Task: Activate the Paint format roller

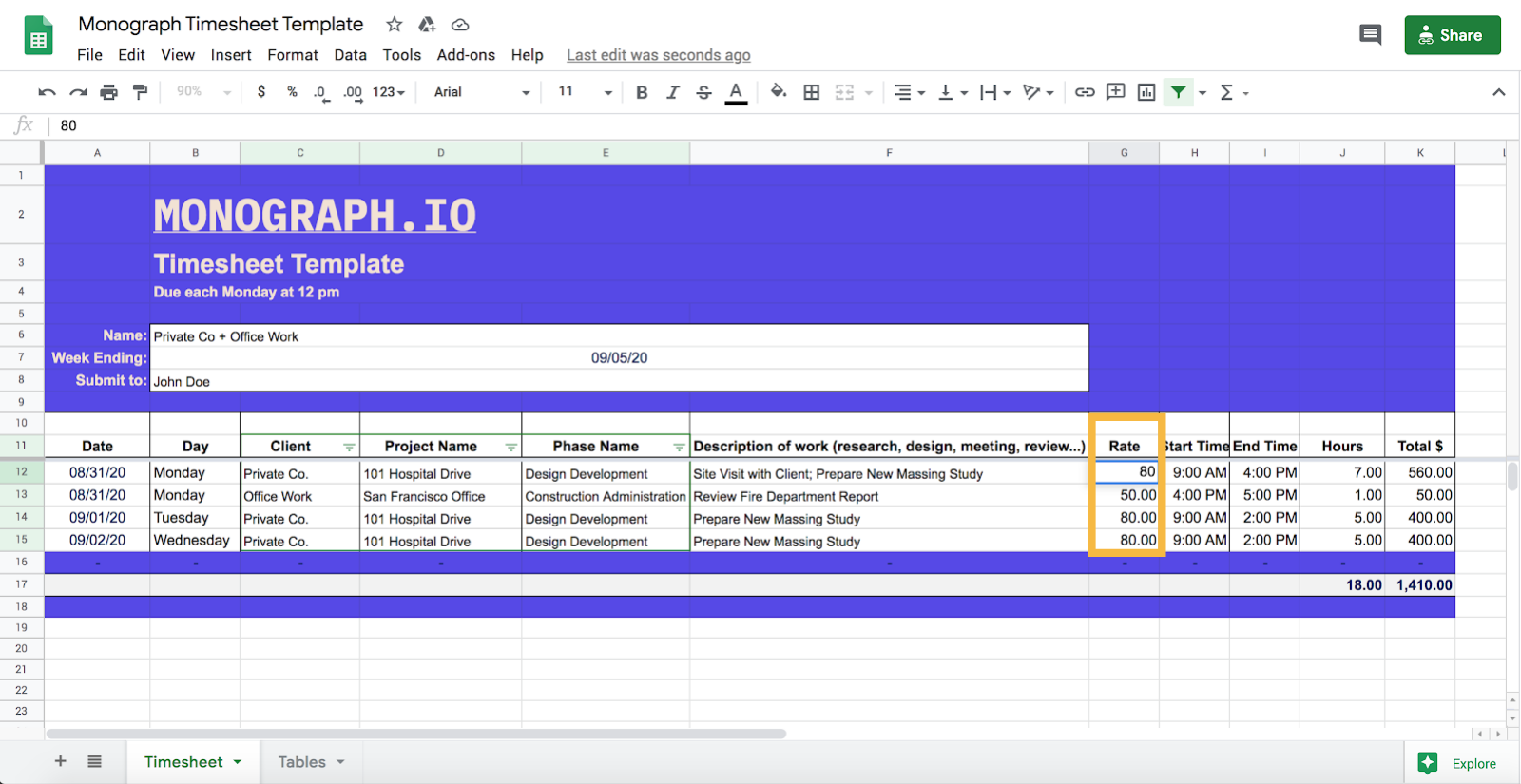Action: coord(141,92)
